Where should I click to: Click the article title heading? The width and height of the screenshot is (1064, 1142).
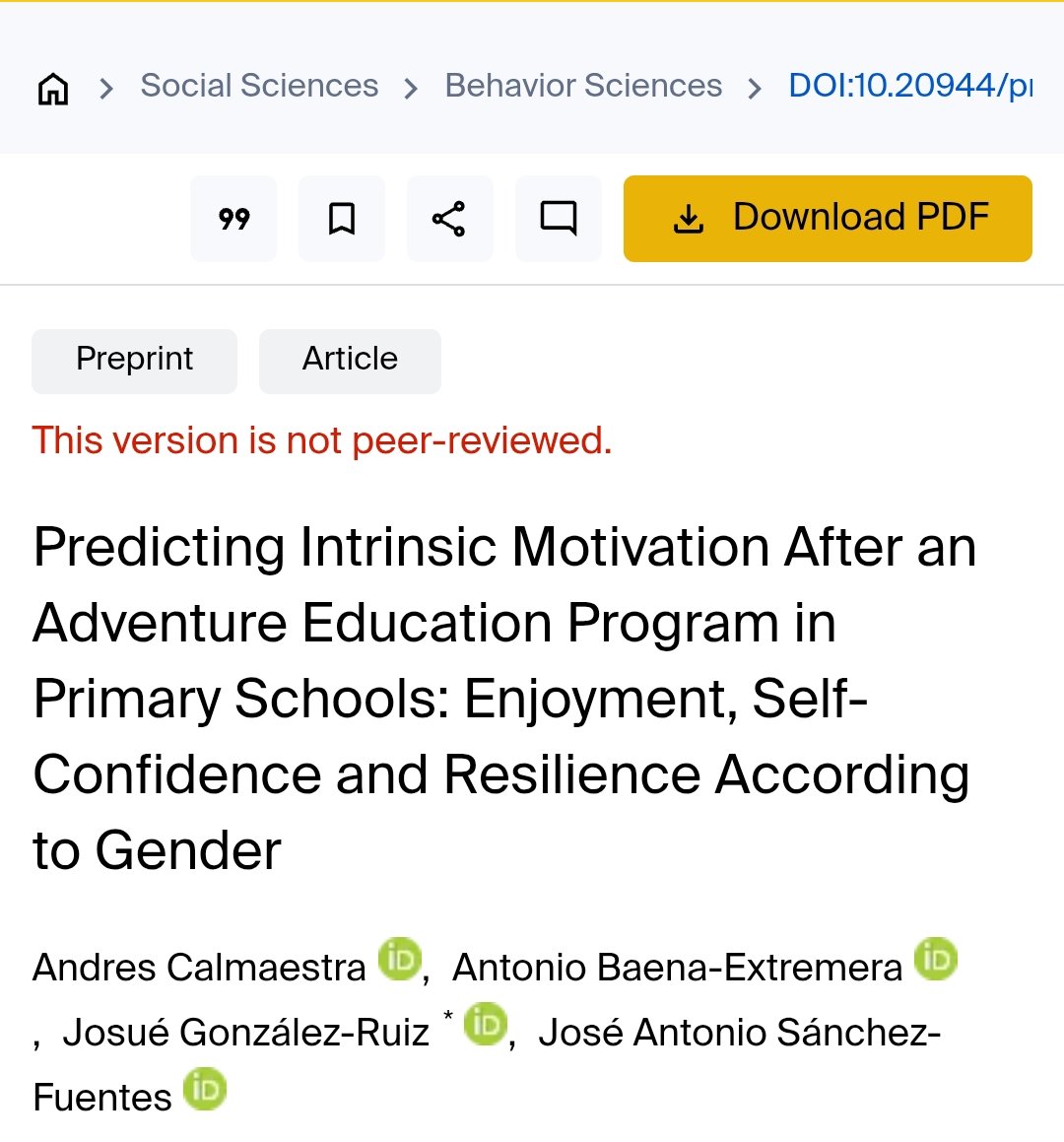504,698
